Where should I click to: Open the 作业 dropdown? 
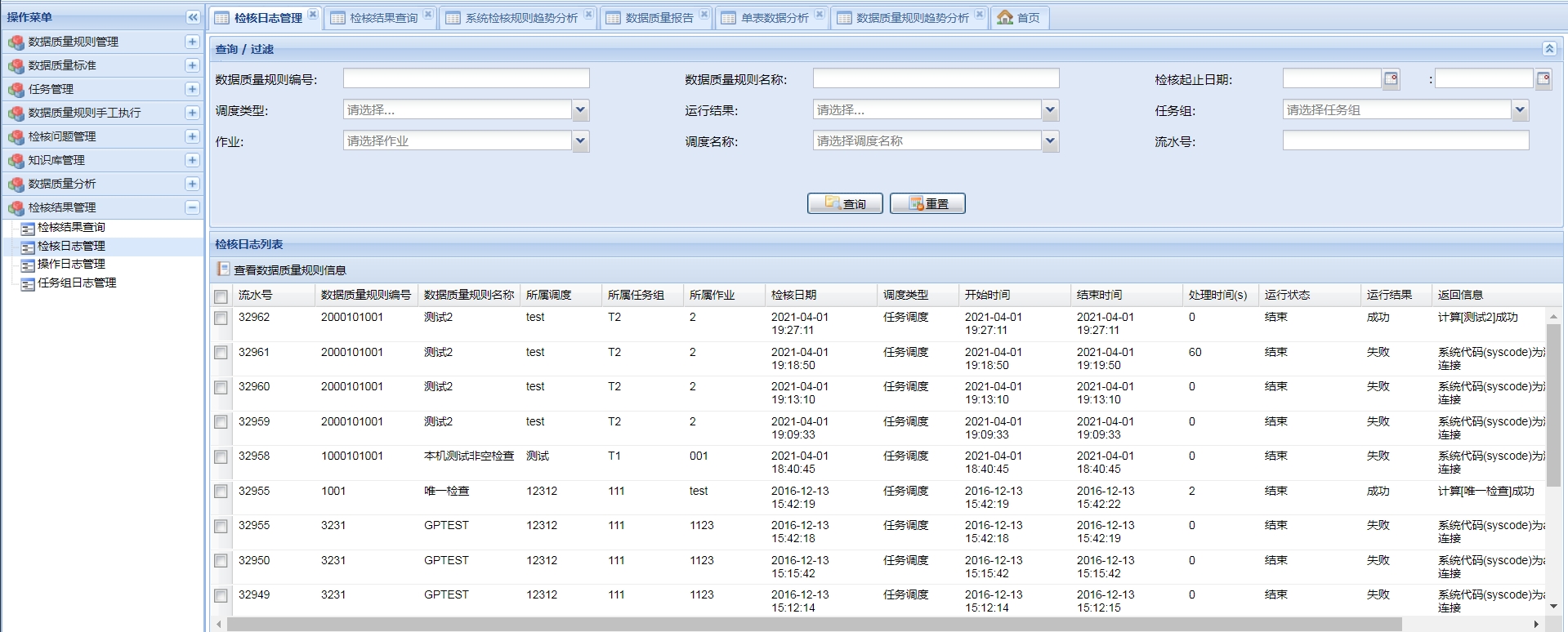580,140
